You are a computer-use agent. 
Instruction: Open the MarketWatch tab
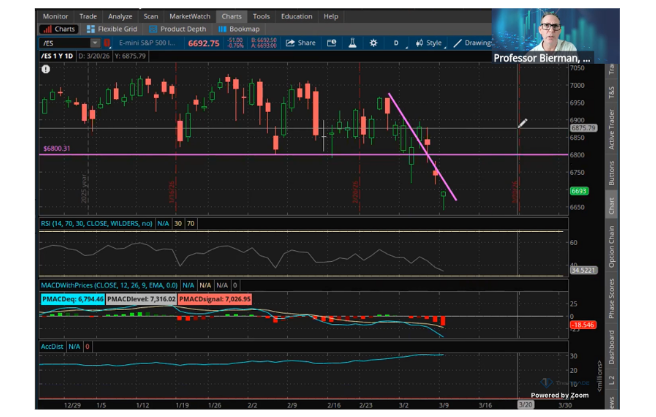coord(190,16)
